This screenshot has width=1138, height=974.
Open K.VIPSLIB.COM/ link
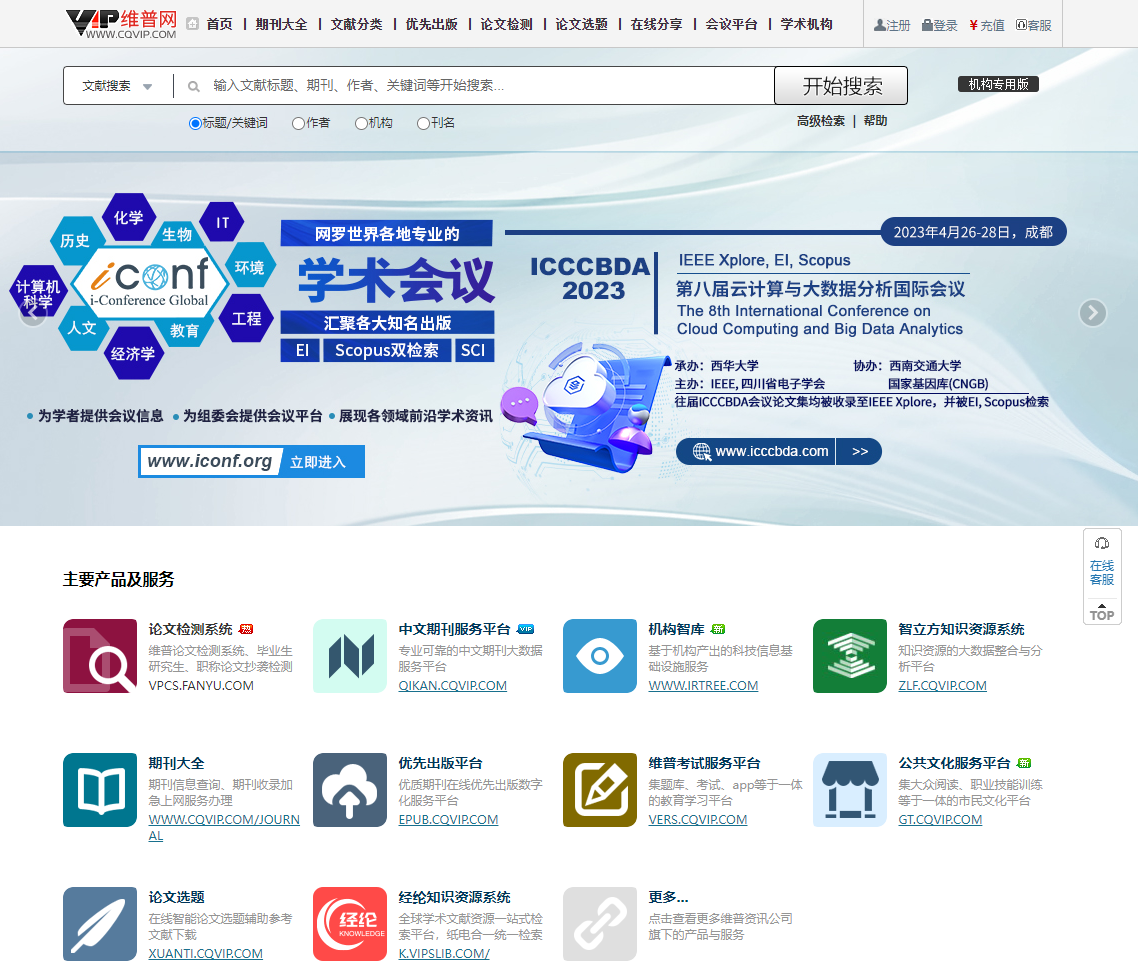[x=443, y=954]
